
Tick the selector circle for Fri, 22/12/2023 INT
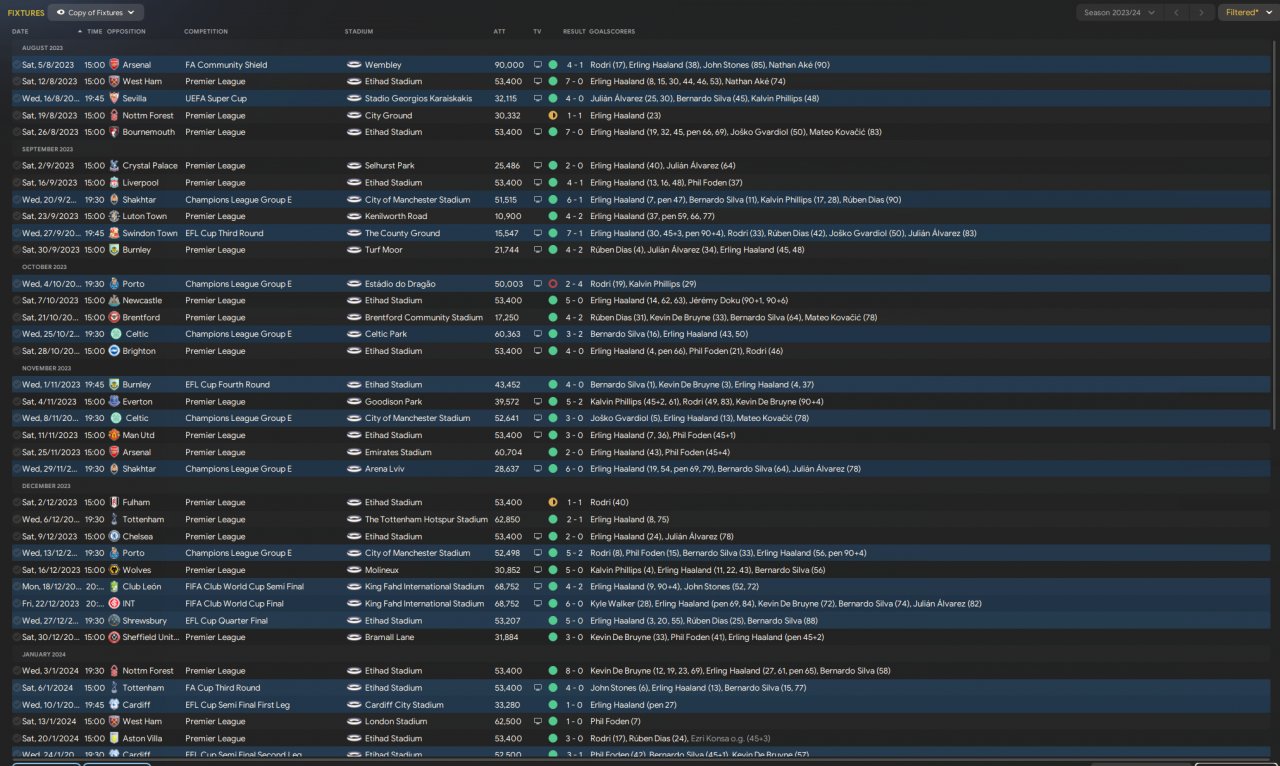[16, 603]
